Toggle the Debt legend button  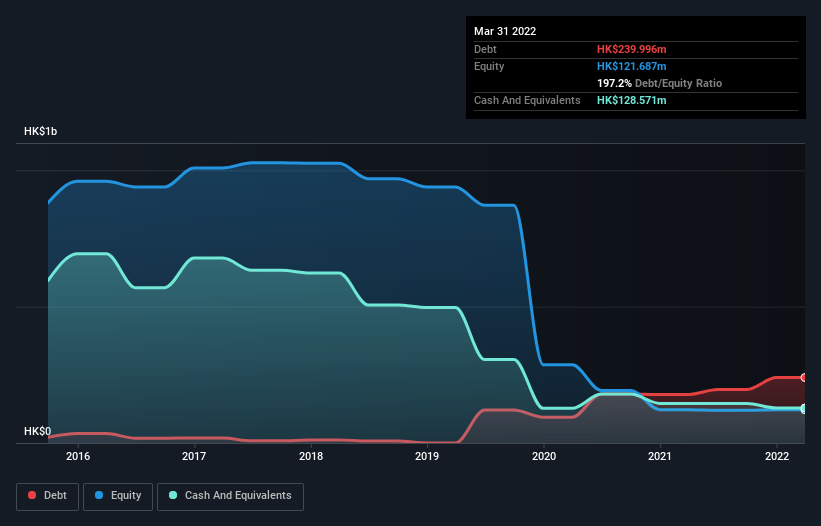click(48, 496)
